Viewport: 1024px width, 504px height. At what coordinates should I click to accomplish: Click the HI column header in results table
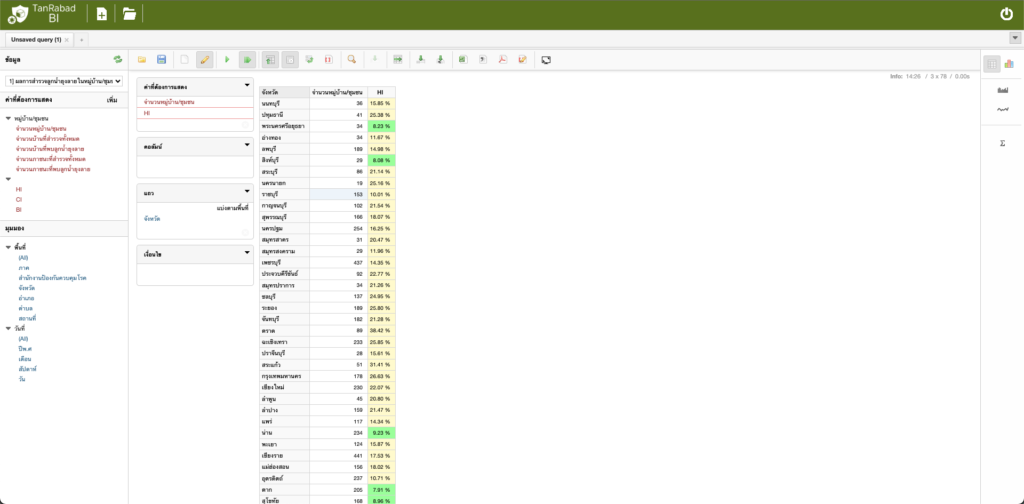(380, 91)
